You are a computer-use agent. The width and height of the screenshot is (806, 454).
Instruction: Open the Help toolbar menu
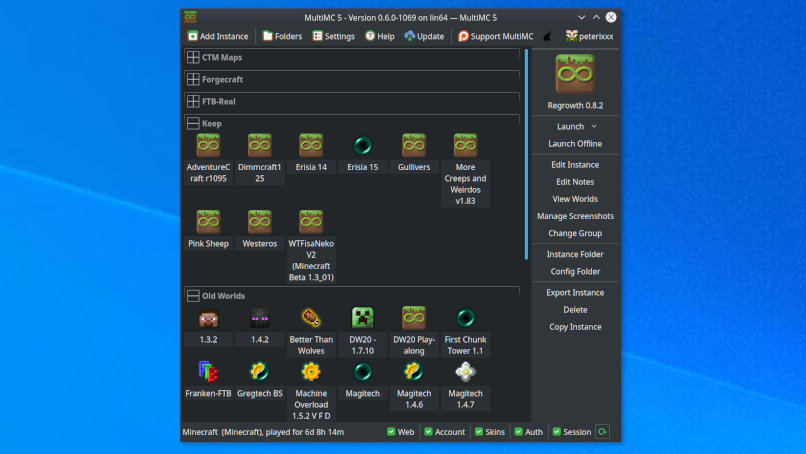pyautogui.click(x=380, y=36)
